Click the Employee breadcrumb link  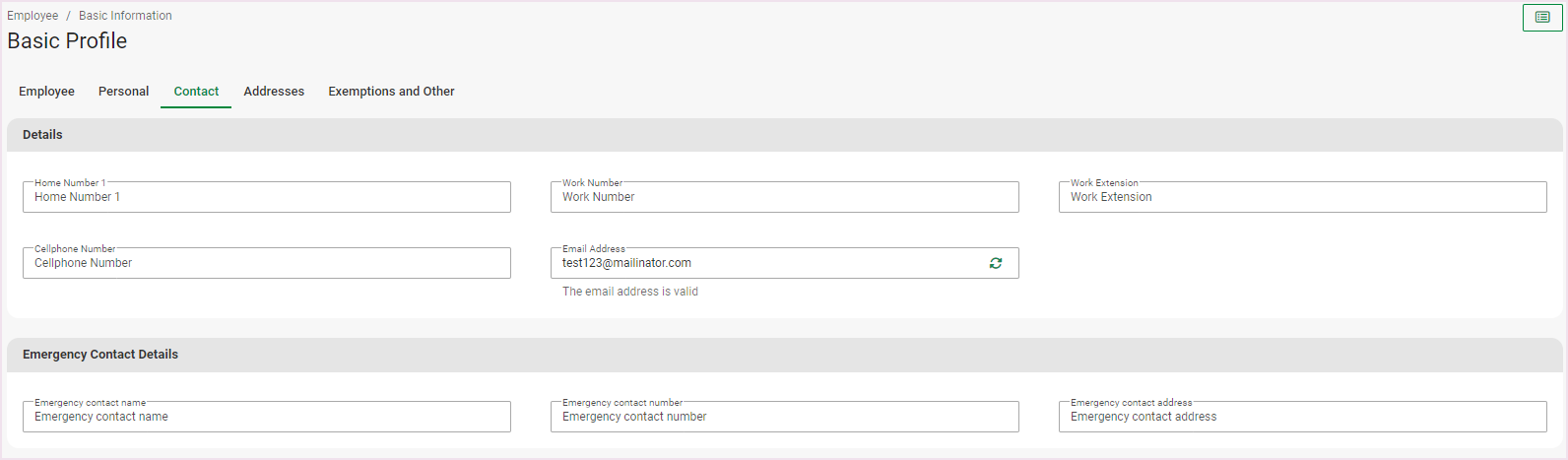pyautogui.click(x=33, y=16)
